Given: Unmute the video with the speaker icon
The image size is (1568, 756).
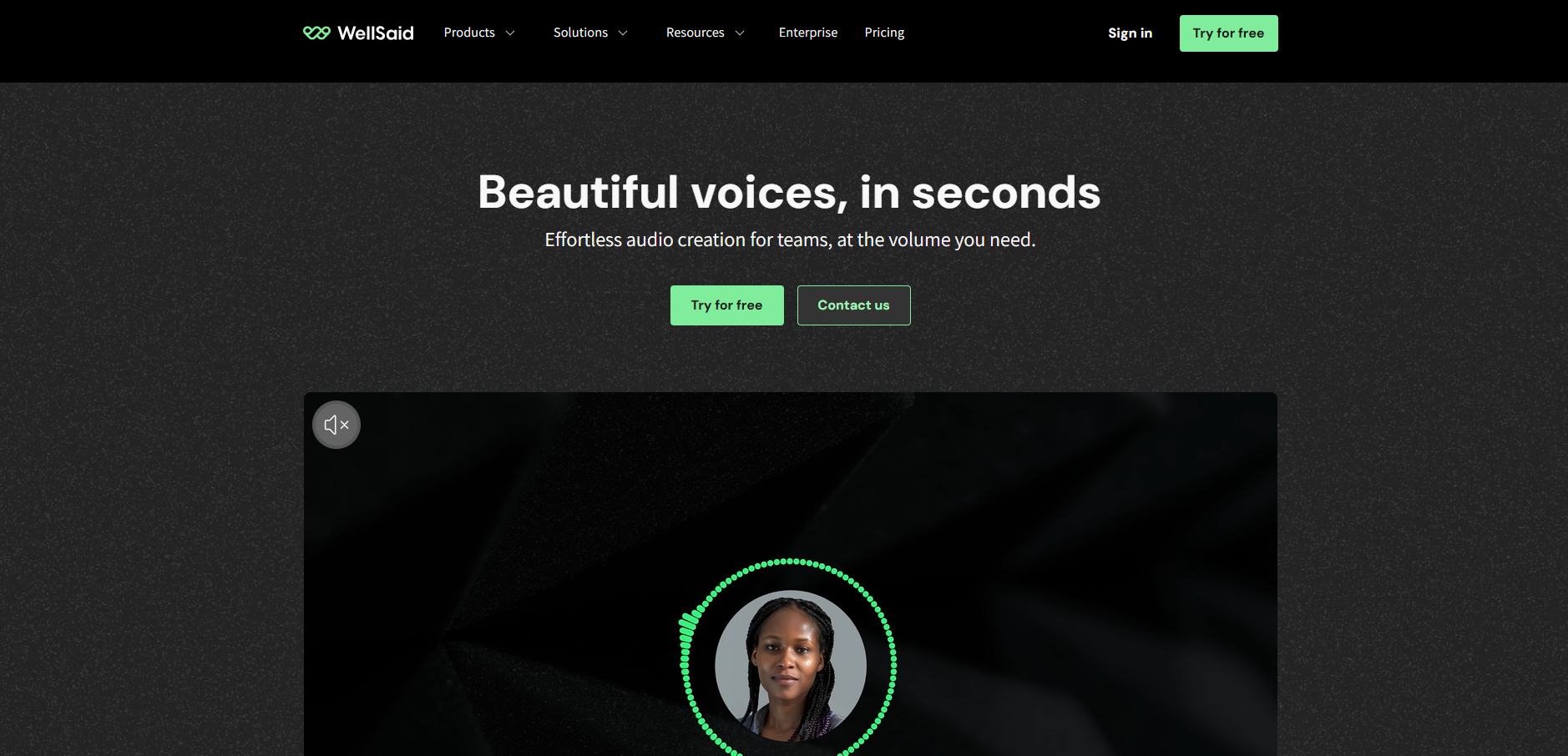Looking at the screenshot, I should [336, 425].
